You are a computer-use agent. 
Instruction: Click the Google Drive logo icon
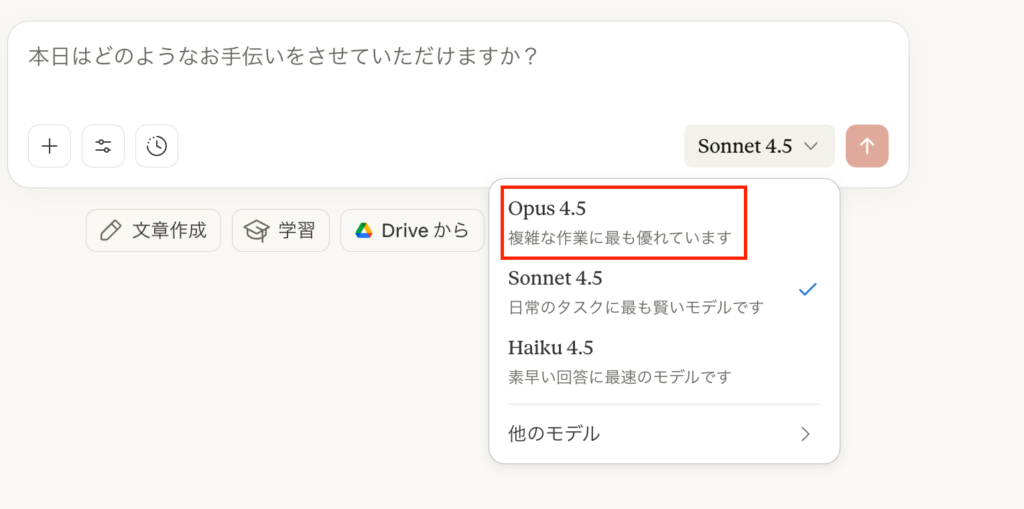pos(364,231)
